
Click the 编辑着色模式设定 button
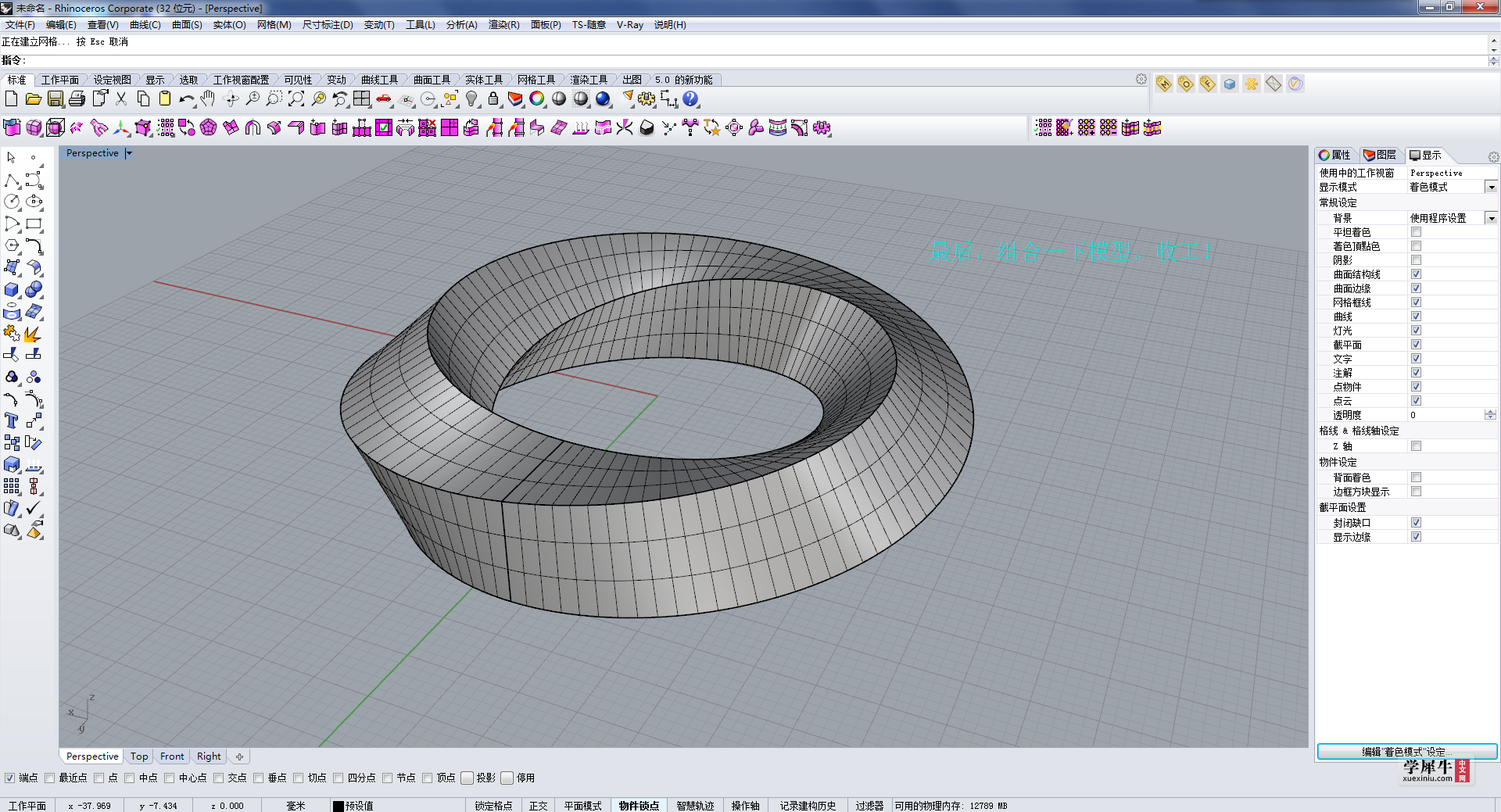click(x=1407, y=752)
